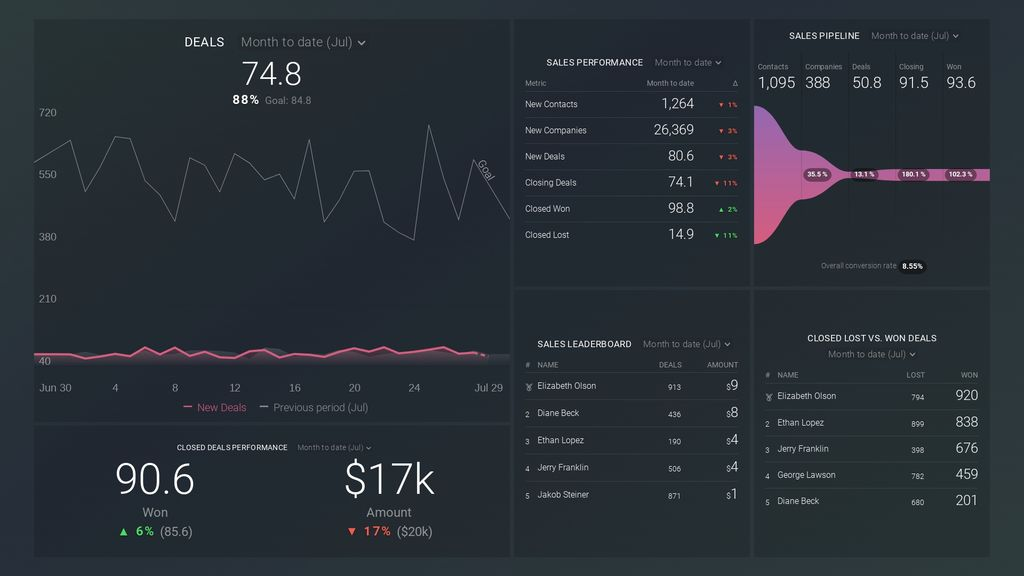Open Closed Deals Performance date dropdown
This screenshot has width=1024, height=576.
pyautogui.click(x=334, y=448)
